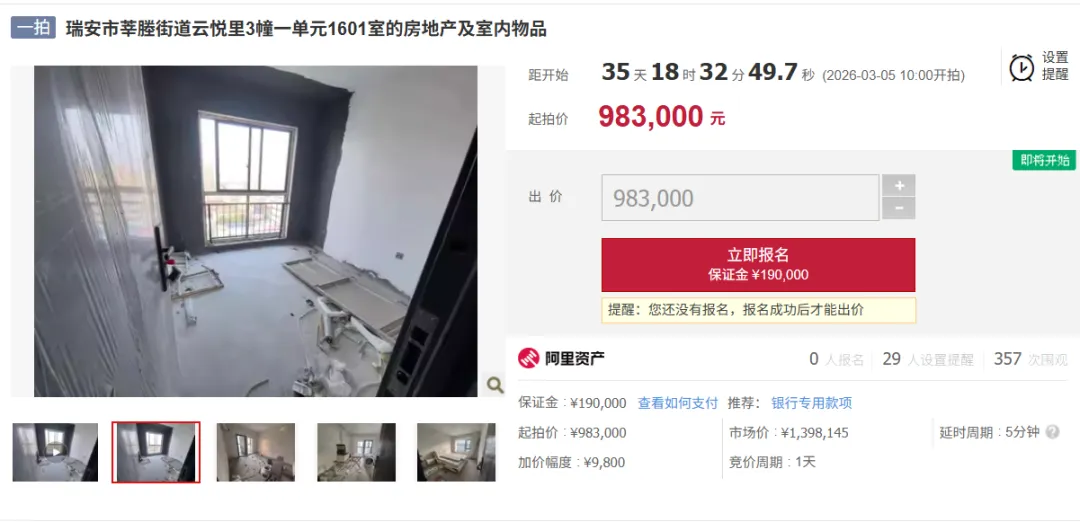Select the fifth bedroom thumbnail
Image resolution: width=1080 pixels, height=522 pixels.
point(456,452)
